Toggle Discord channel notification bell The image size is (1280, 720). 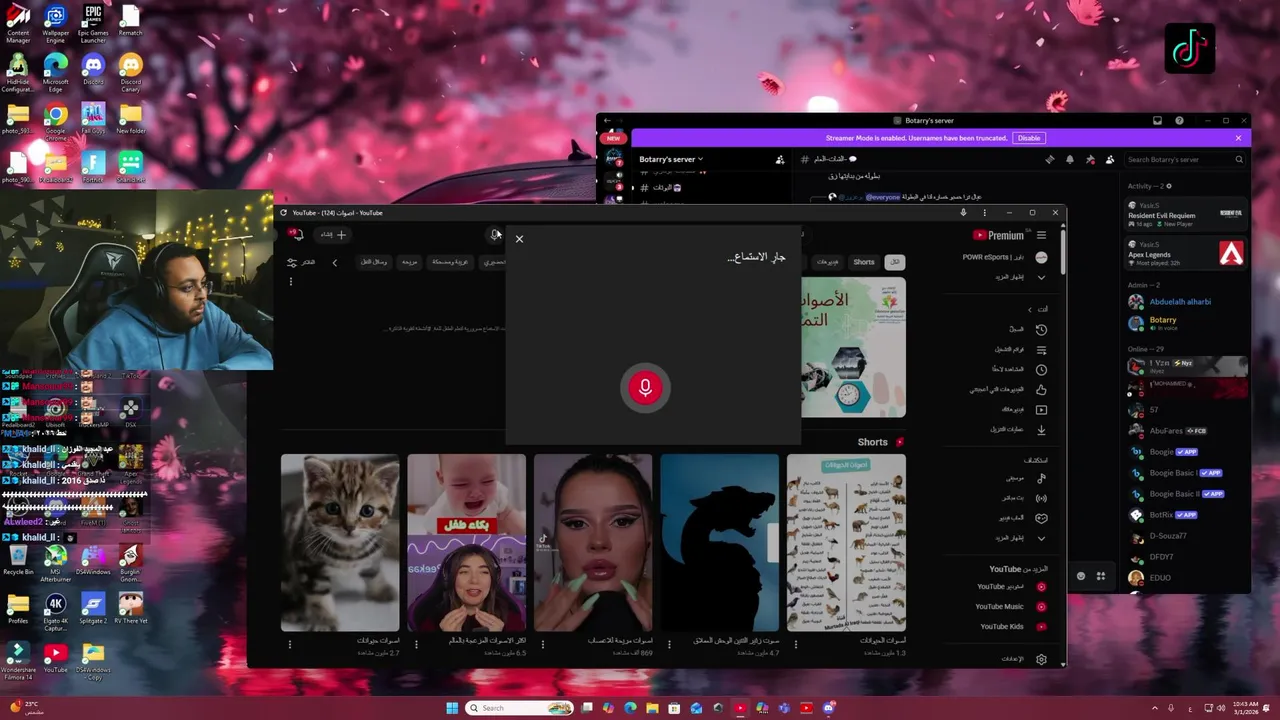click(x=1070, y=159)
